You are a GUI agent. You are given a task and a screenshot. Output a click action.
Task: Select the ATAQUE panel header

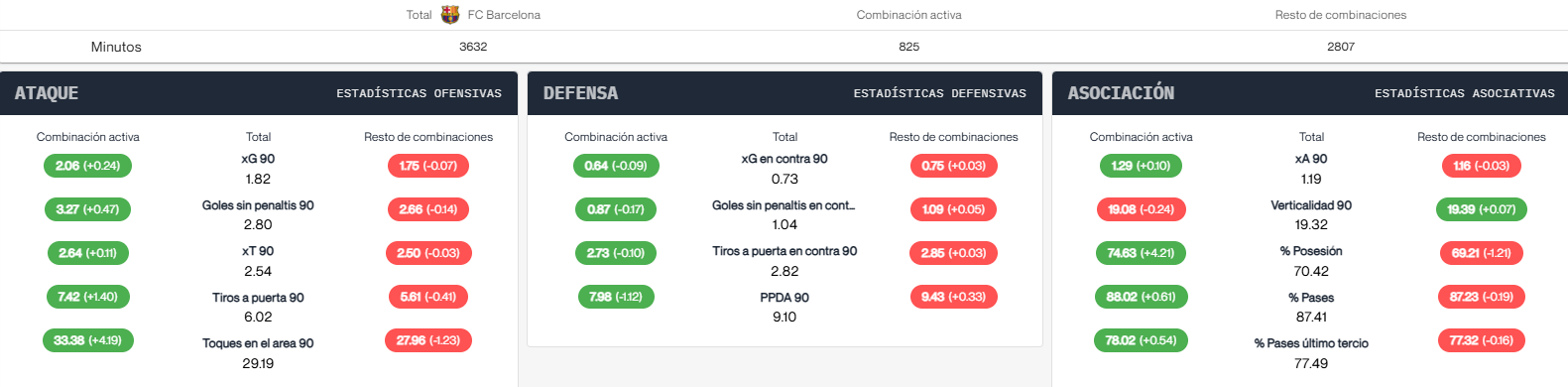click(x=259, y=93)
